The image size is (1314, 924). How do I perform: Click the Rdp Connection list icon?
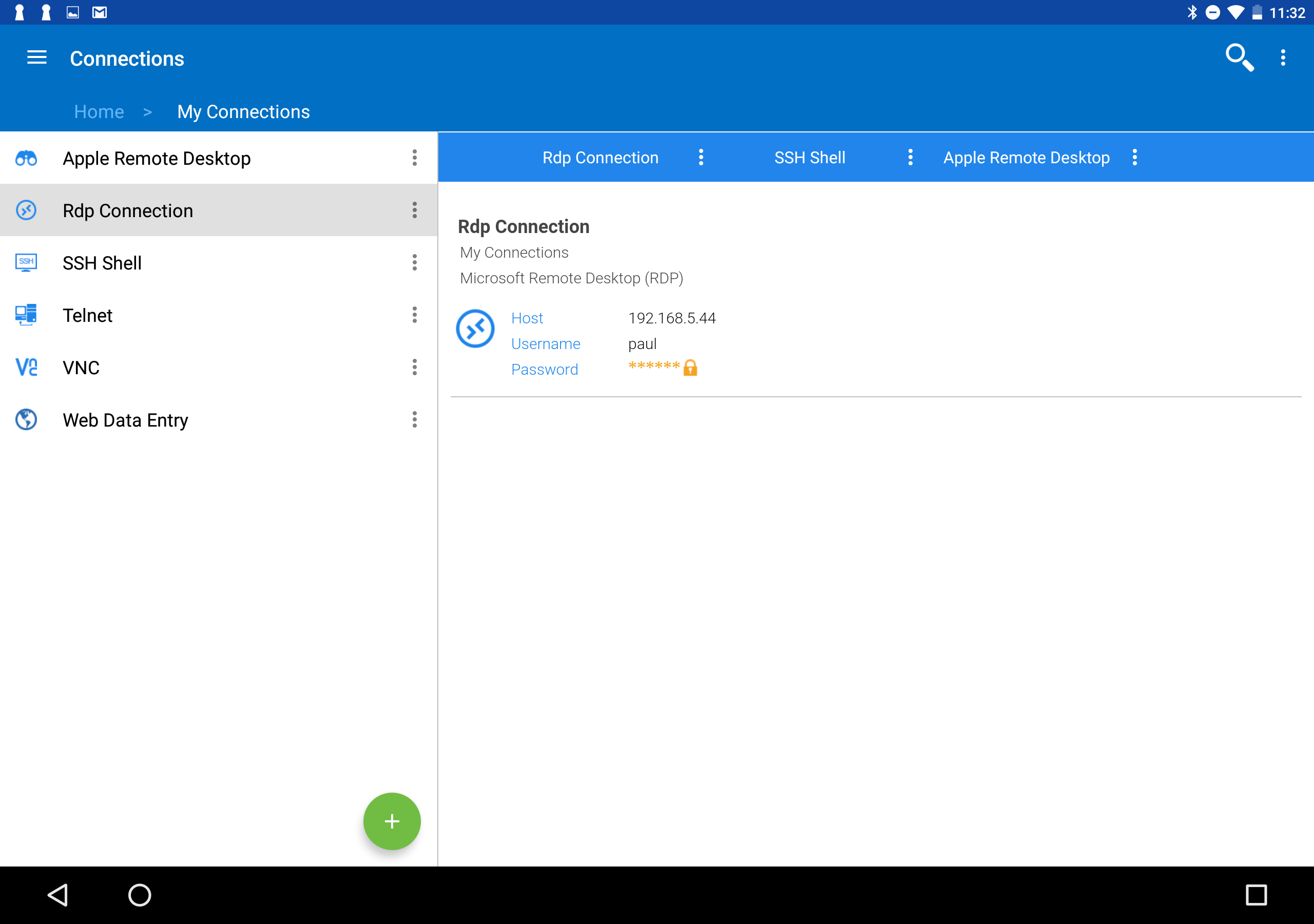click(x=26, y=210)
